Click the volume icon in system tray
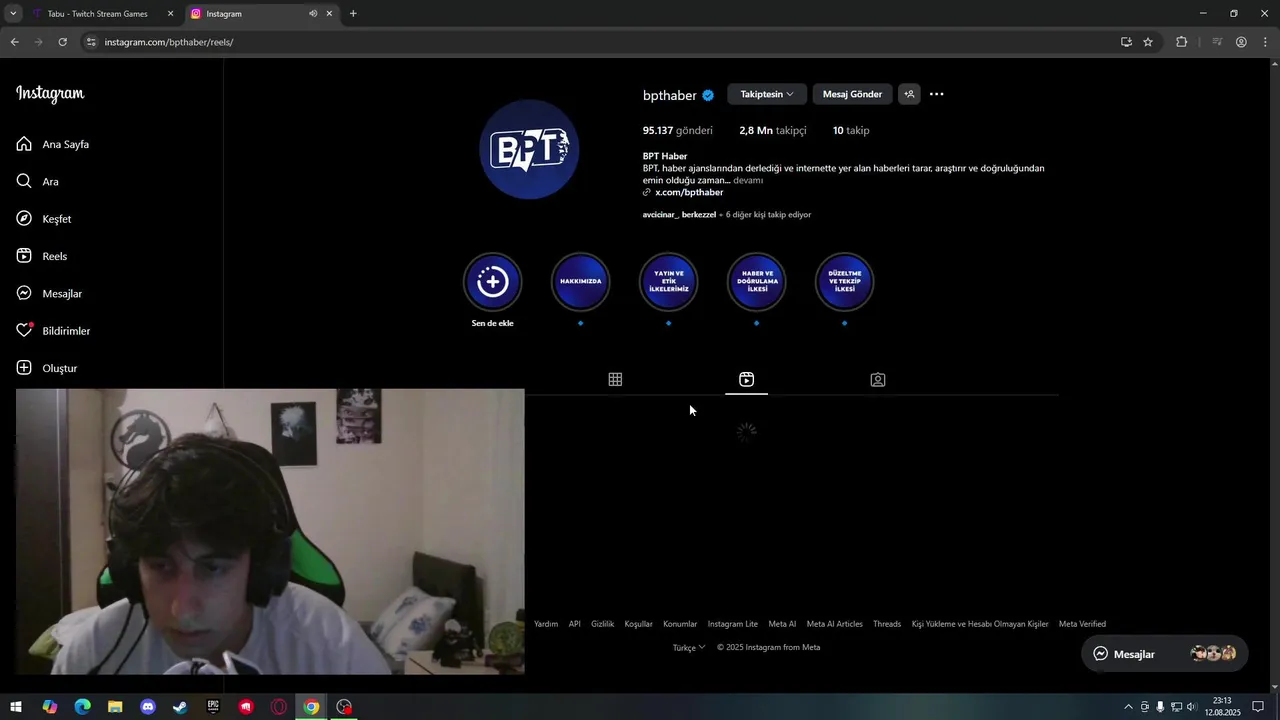This screenshot has height=720, width=1280. (1191, 707)
